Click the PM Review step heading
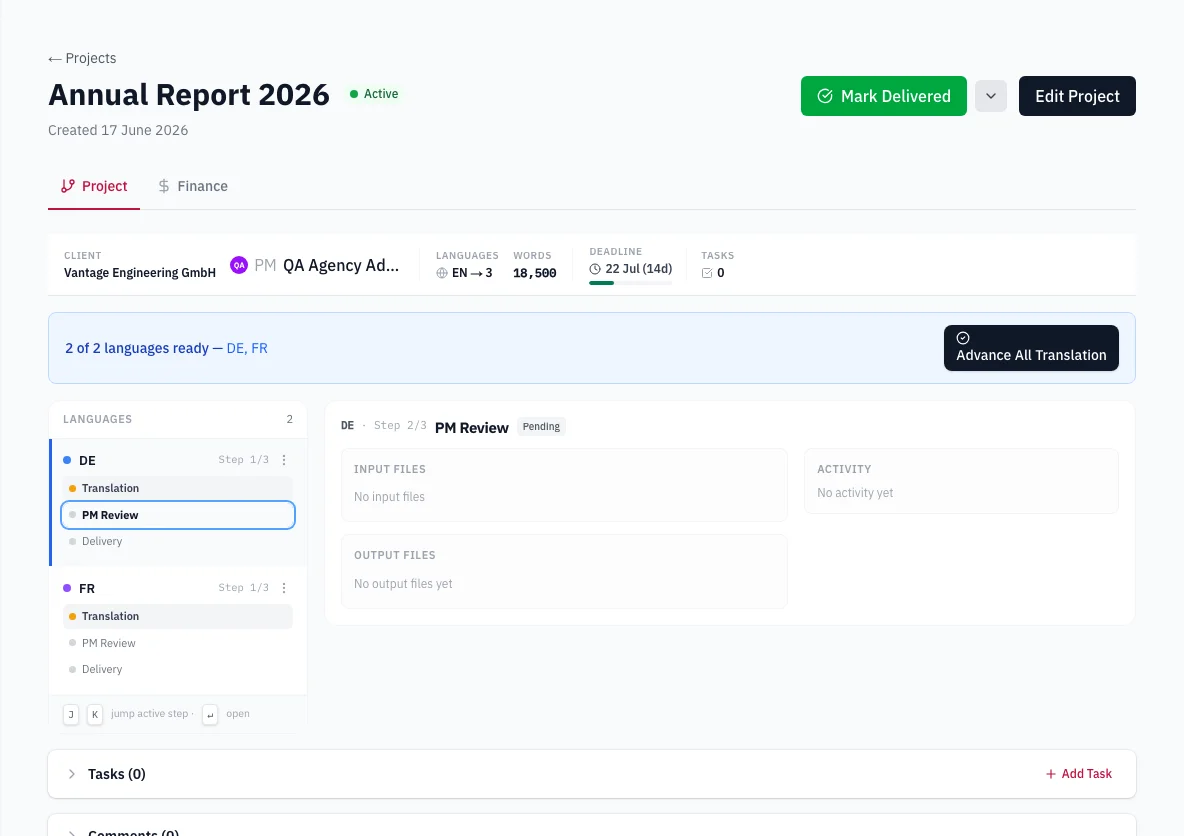1184x836 pixels. (472, 427)
